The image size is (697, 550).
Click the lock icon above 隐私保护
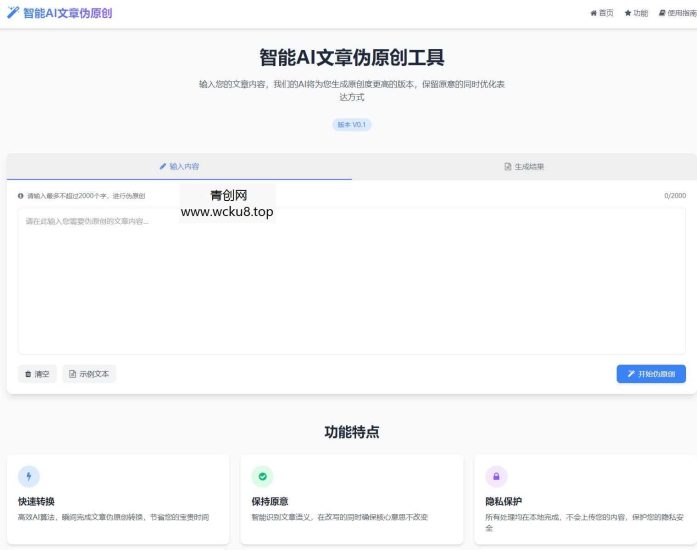[496, 477]
